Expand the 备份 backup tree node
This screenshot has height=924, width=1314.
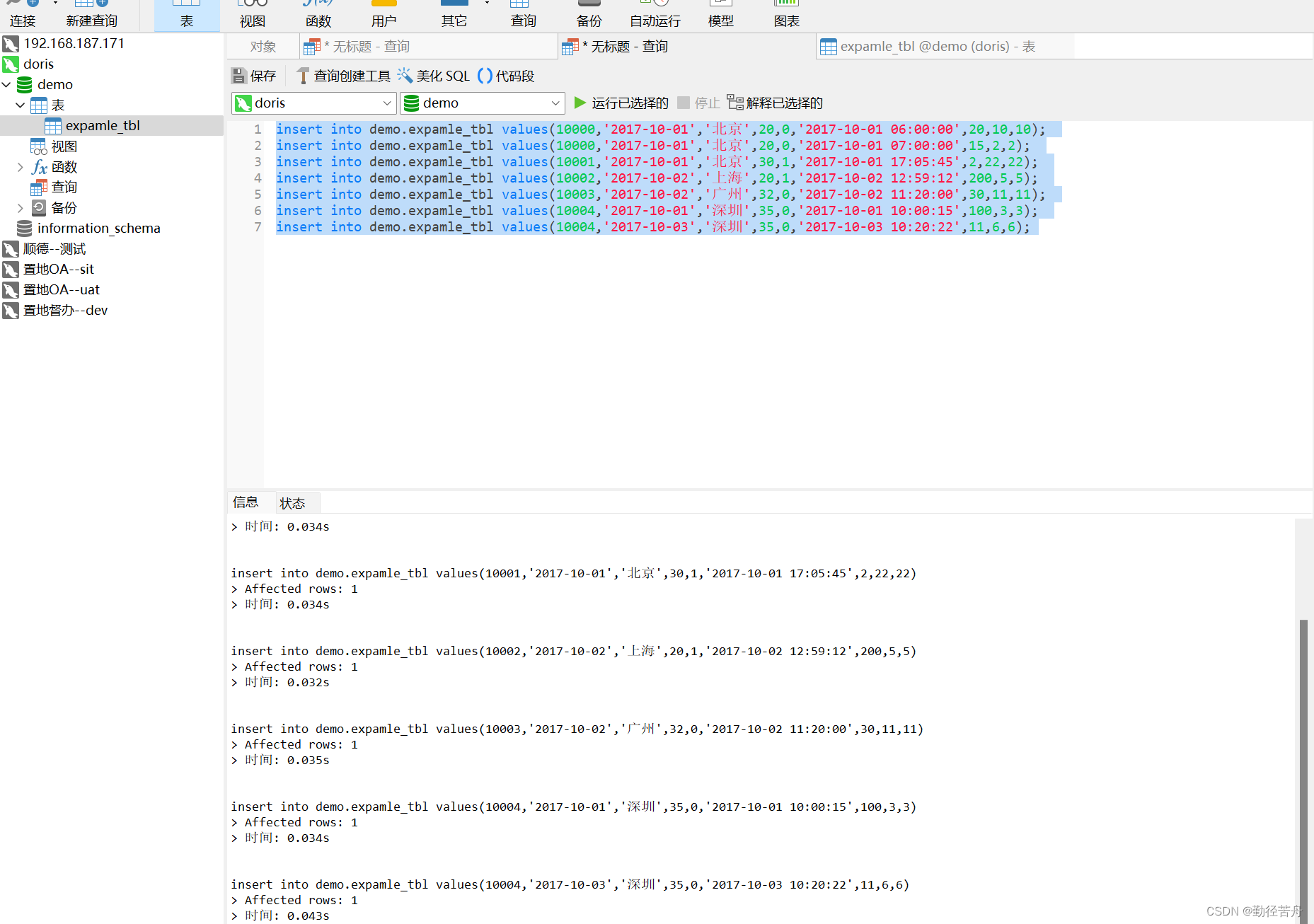tap(21, 208)
